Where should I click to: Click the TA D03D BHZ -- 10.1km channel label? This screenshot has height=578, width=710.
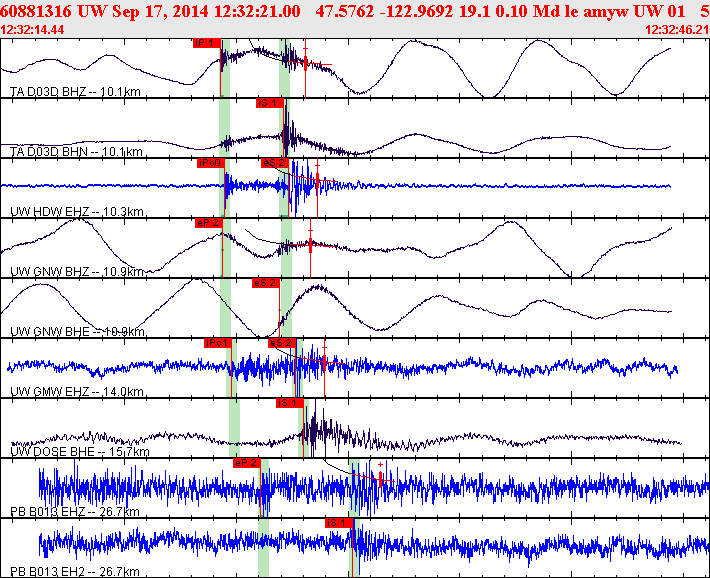pyautogui.click(x=75, y=92)
